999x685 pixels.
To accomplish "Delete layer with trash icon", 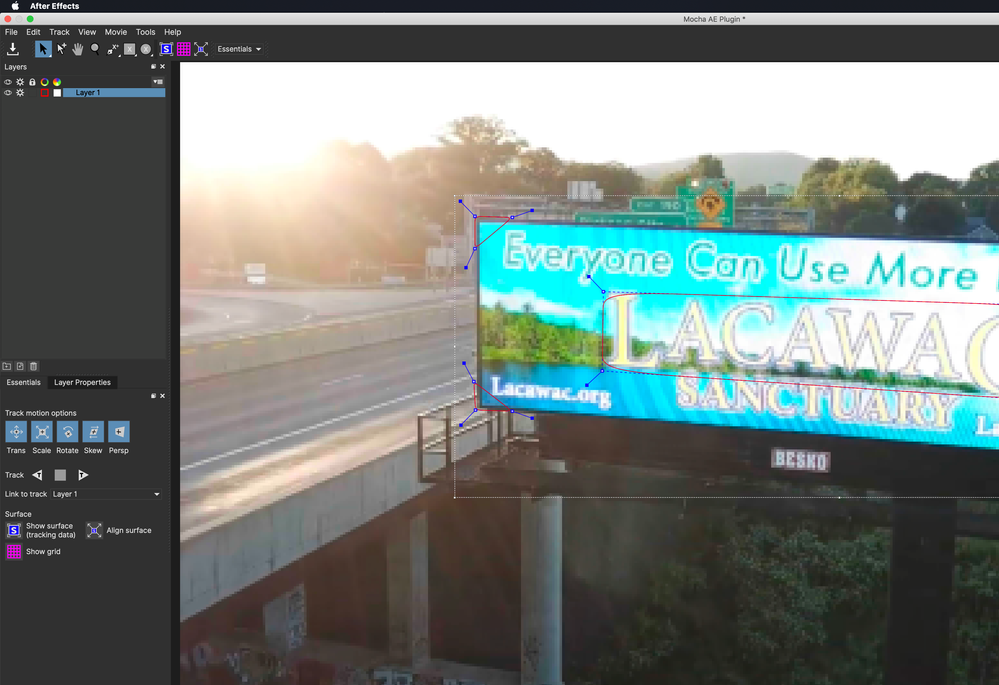I will pos(33,366).
